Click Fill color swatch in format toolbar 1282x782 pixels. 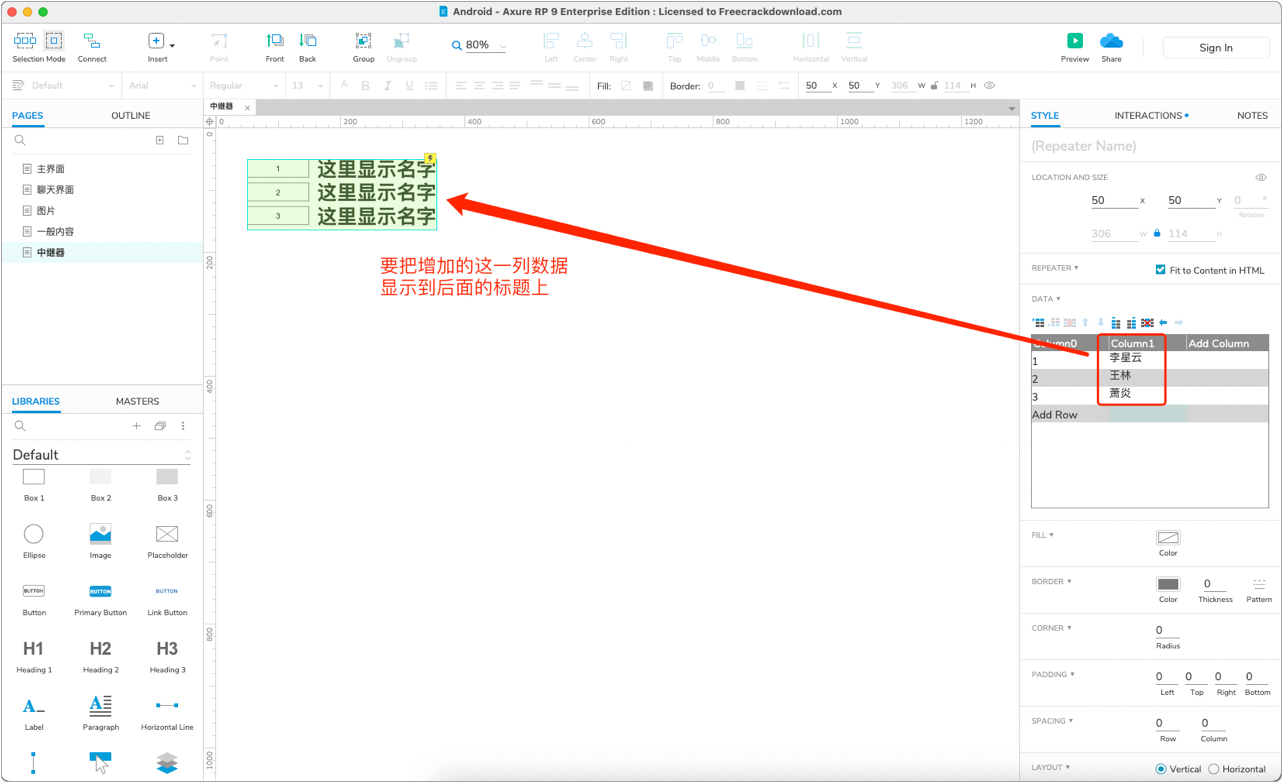(x=626, y=86)
